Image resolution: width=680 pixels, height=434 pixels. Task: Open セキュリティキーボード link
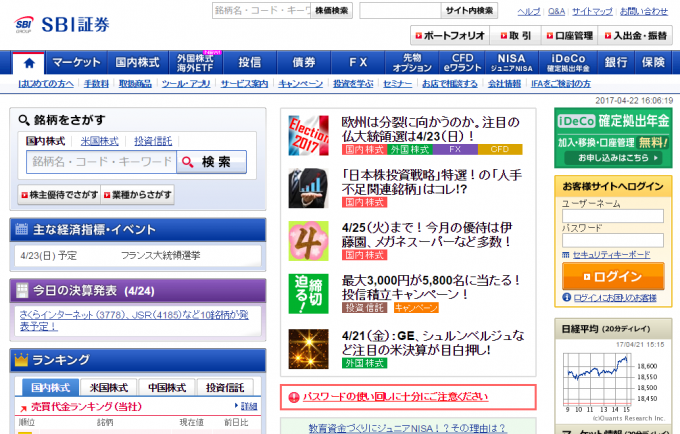click(611, 255)
